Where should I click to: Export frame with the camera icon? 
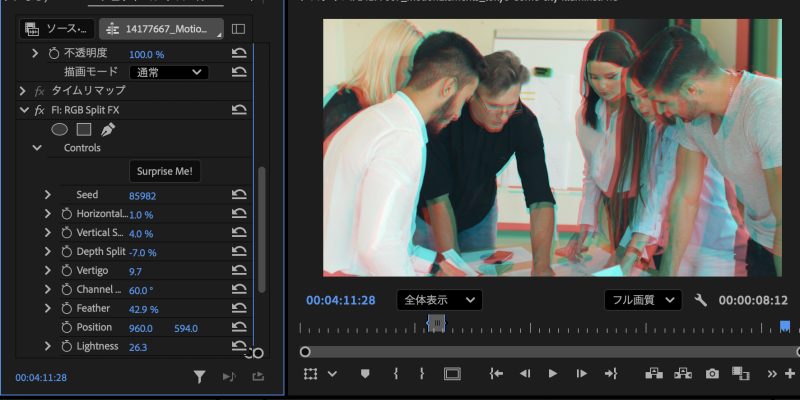pos(712,373)
